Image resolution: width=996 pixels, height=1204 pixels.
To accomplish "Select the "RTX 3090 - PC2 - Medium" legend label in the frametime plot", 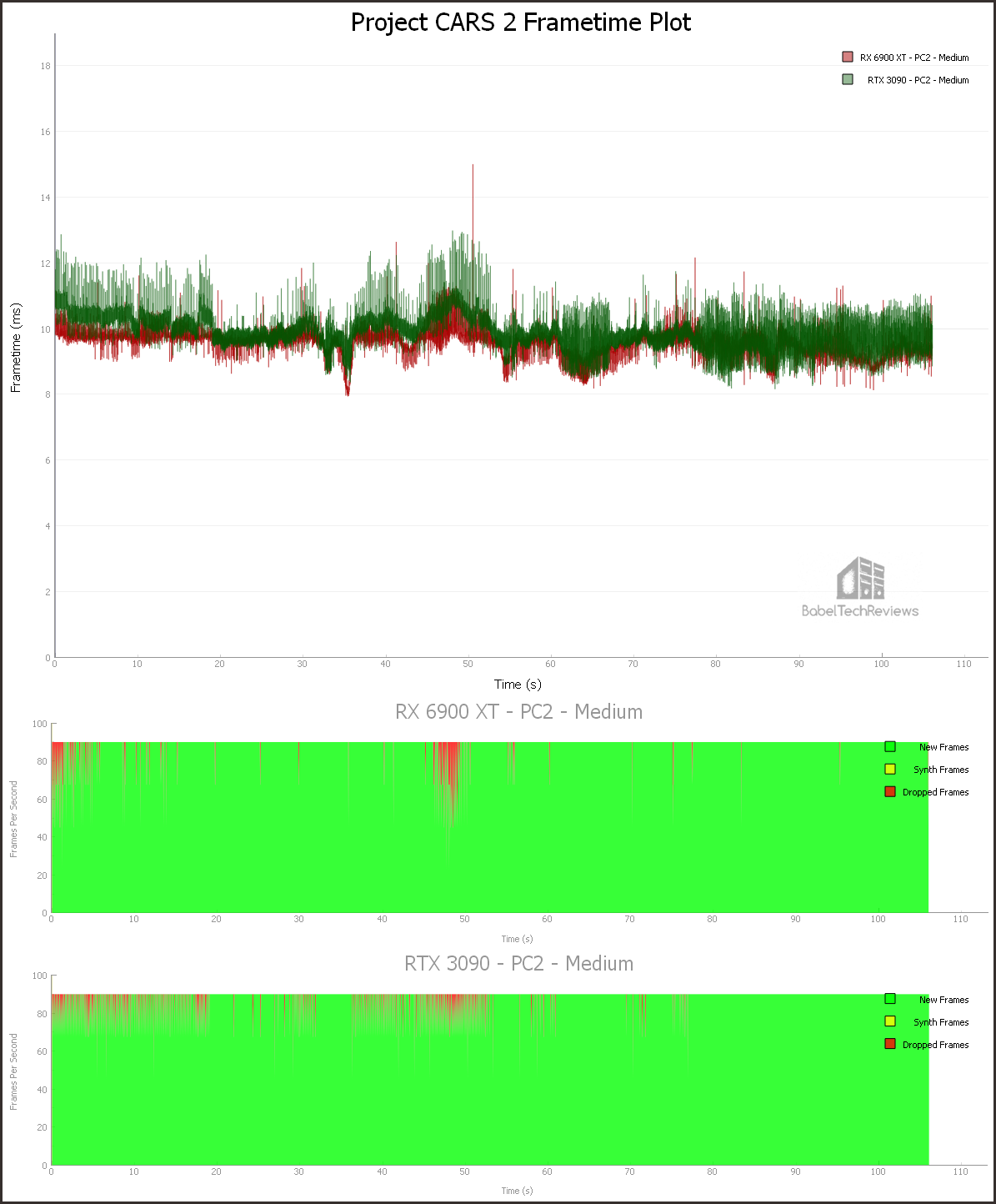I will (x=918, y=80).
